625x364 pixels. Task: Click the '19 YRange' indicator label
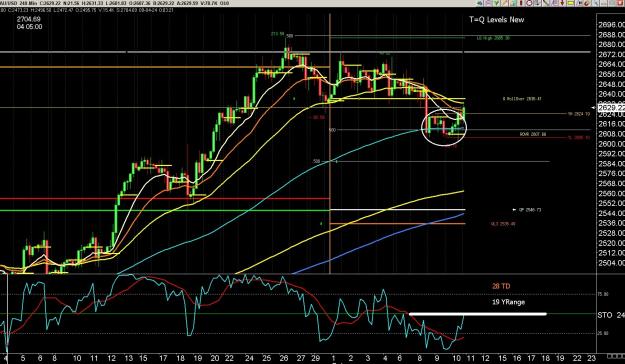click(508, 302)
